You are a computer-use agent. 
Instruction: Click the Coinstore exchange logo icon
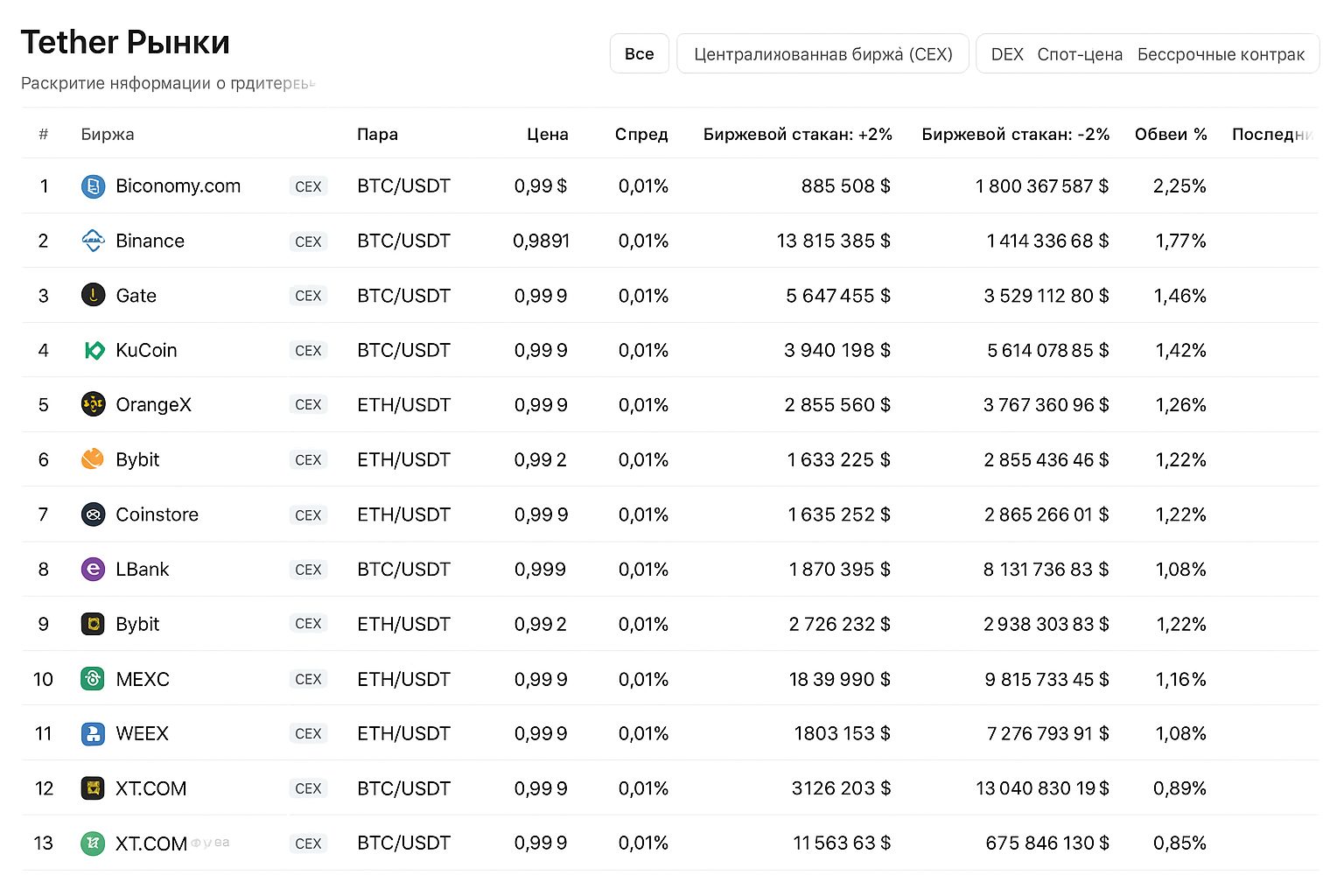pyautogui.click(x=93, y=514)
